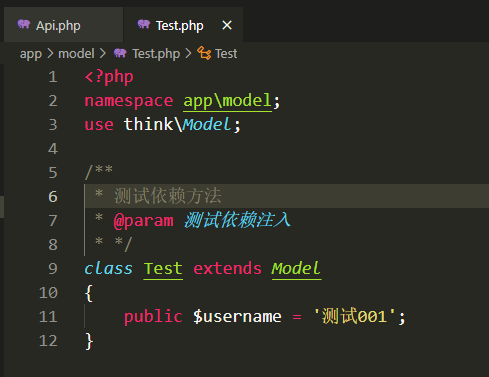The height and width of the screenshot is (377, 489).
Task: Click the use keyword on line 3
Action: pyautogui.click(x=99, y=125)
